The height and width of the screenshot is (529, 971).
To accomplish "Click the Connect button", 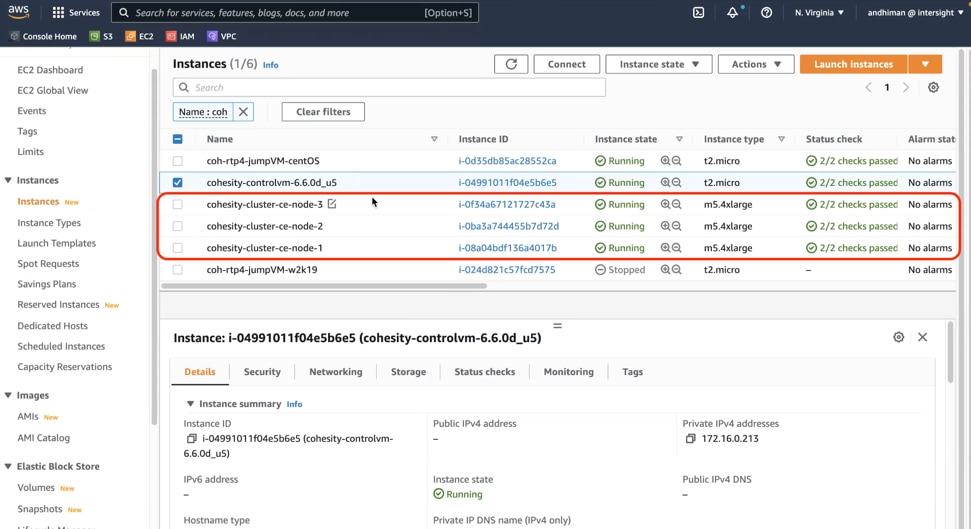I will 567,64.
